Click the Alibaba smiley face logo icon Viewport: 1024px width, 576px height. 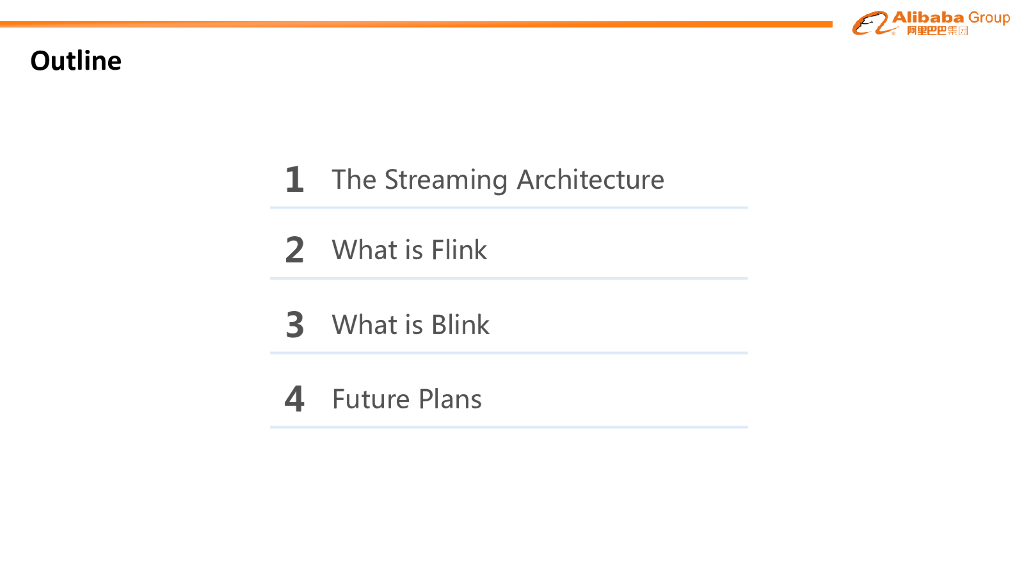[870, 23]
